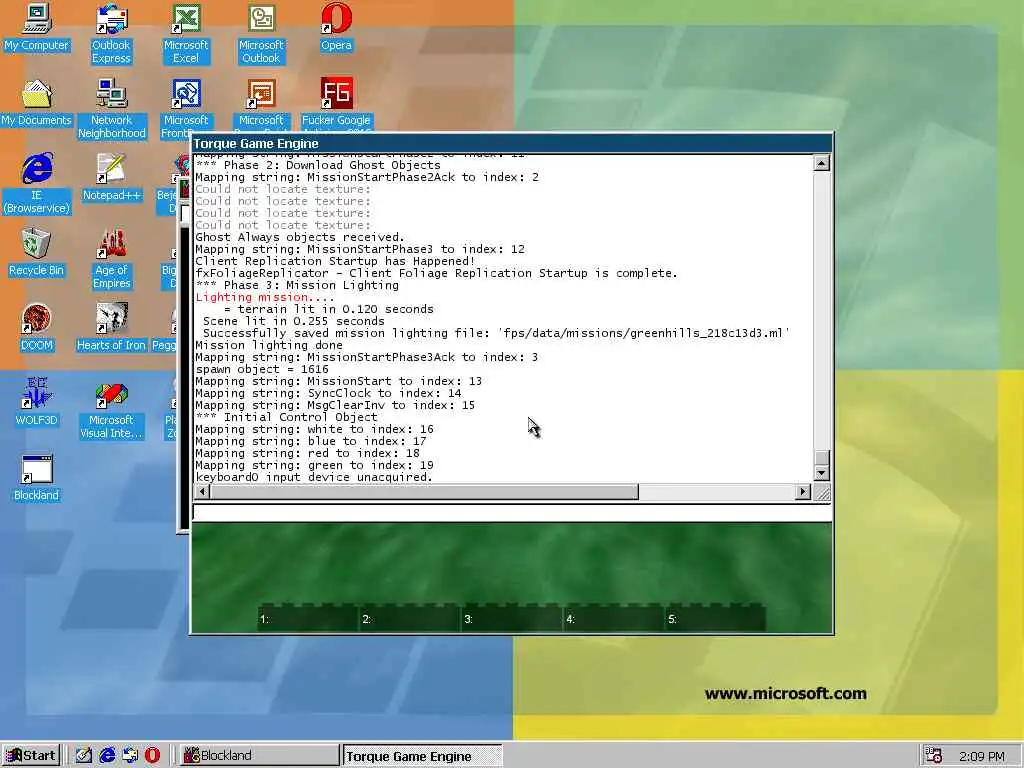The width and height of the screenshot is (1024, 768).
Task: Launch the Opera shortcut on the desktop
Action: pyautogui.click(x=336, y=26)
